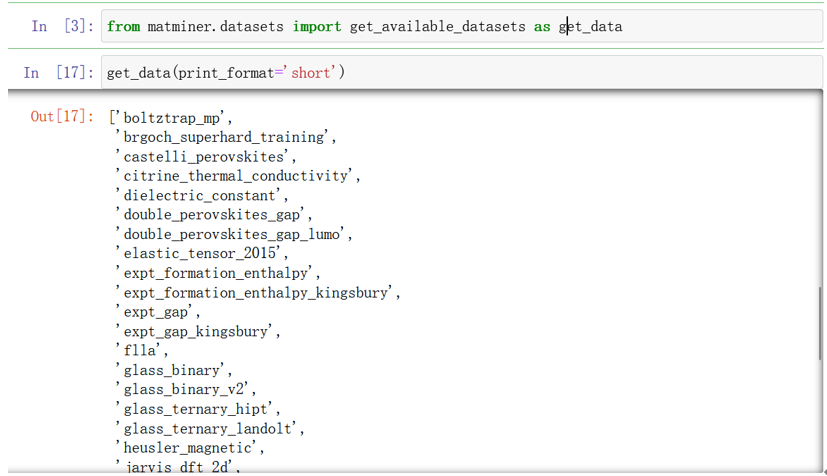Click the 'glass_ternary_landolt' output line
Screen dimensions: 827x476
[x=214, y=428]
